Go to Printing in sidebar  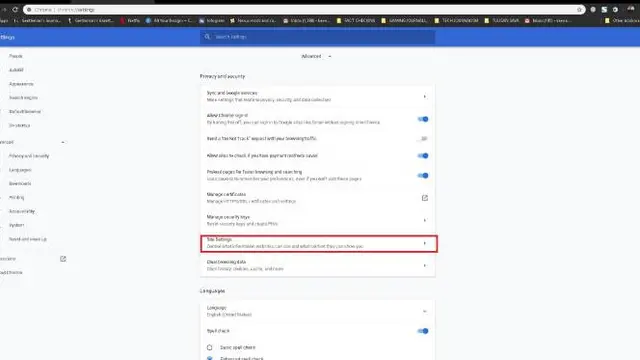[17, 198]
